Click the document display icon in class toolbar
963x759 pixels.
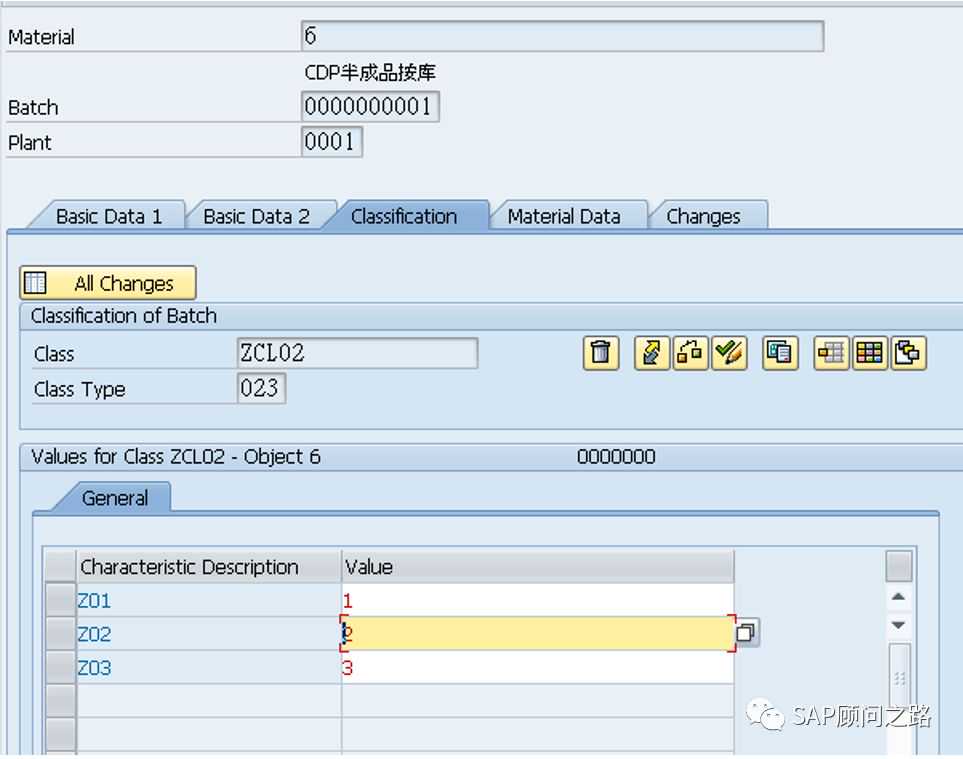click(x=780, y=353)
